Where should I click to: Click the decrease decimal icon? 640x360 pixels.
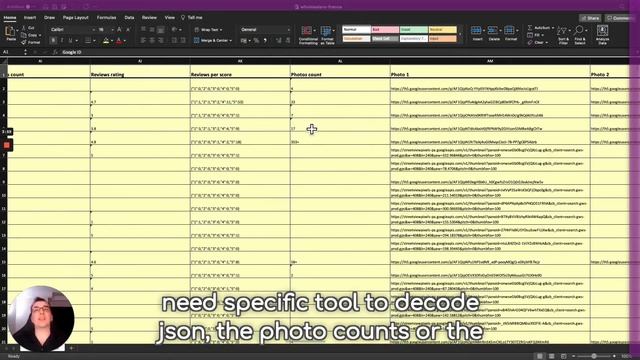287,40
